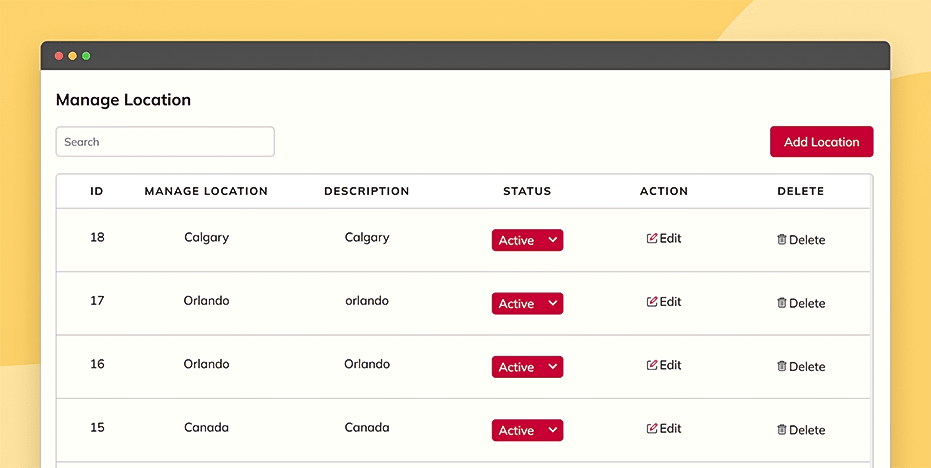Image resolution: width=931 pixels, height=468 pixels.
Task: Click Calgary in the Description column
Action: pyautogui.click(x=367, y=238)
